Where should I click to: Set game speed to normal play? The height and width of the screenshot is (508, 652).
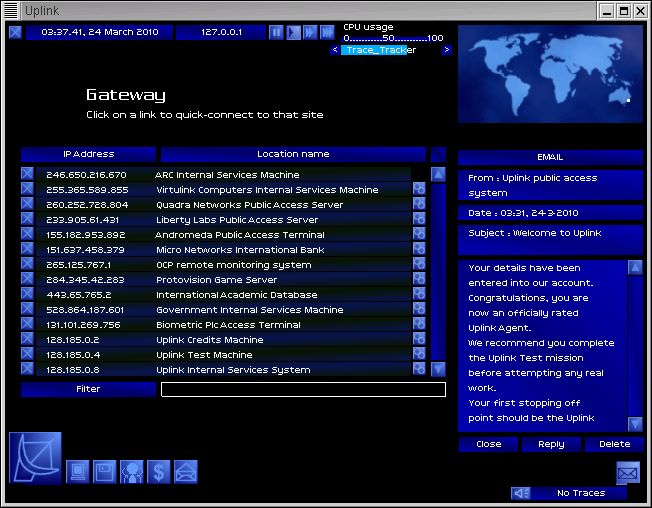click(293, 32)
